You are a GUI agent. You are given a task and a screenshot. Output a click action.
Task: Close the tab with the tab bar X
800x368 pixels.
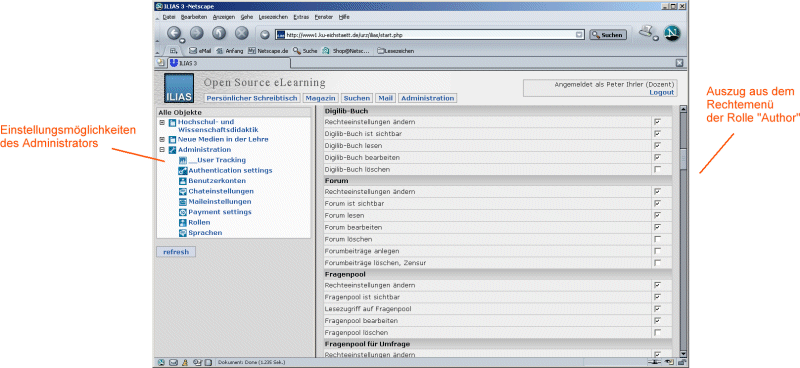679,63
